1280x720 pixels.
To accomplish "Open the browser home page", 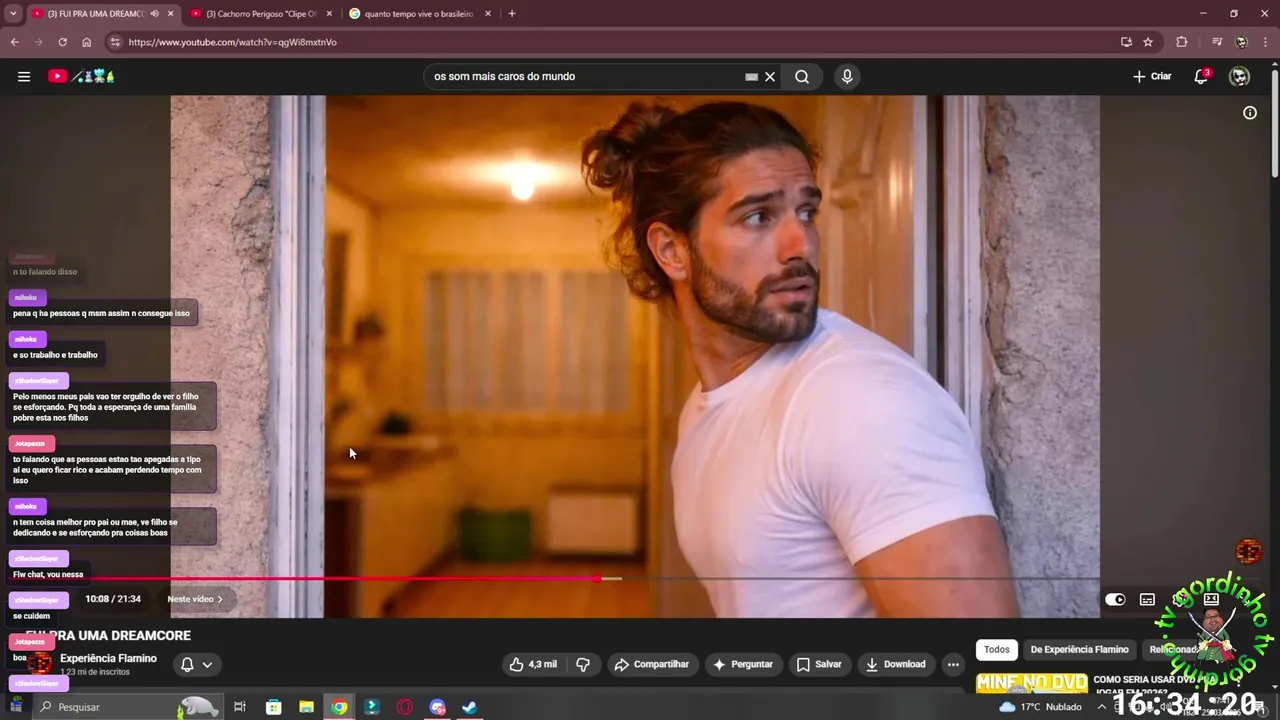I will [x=86, y=42].
